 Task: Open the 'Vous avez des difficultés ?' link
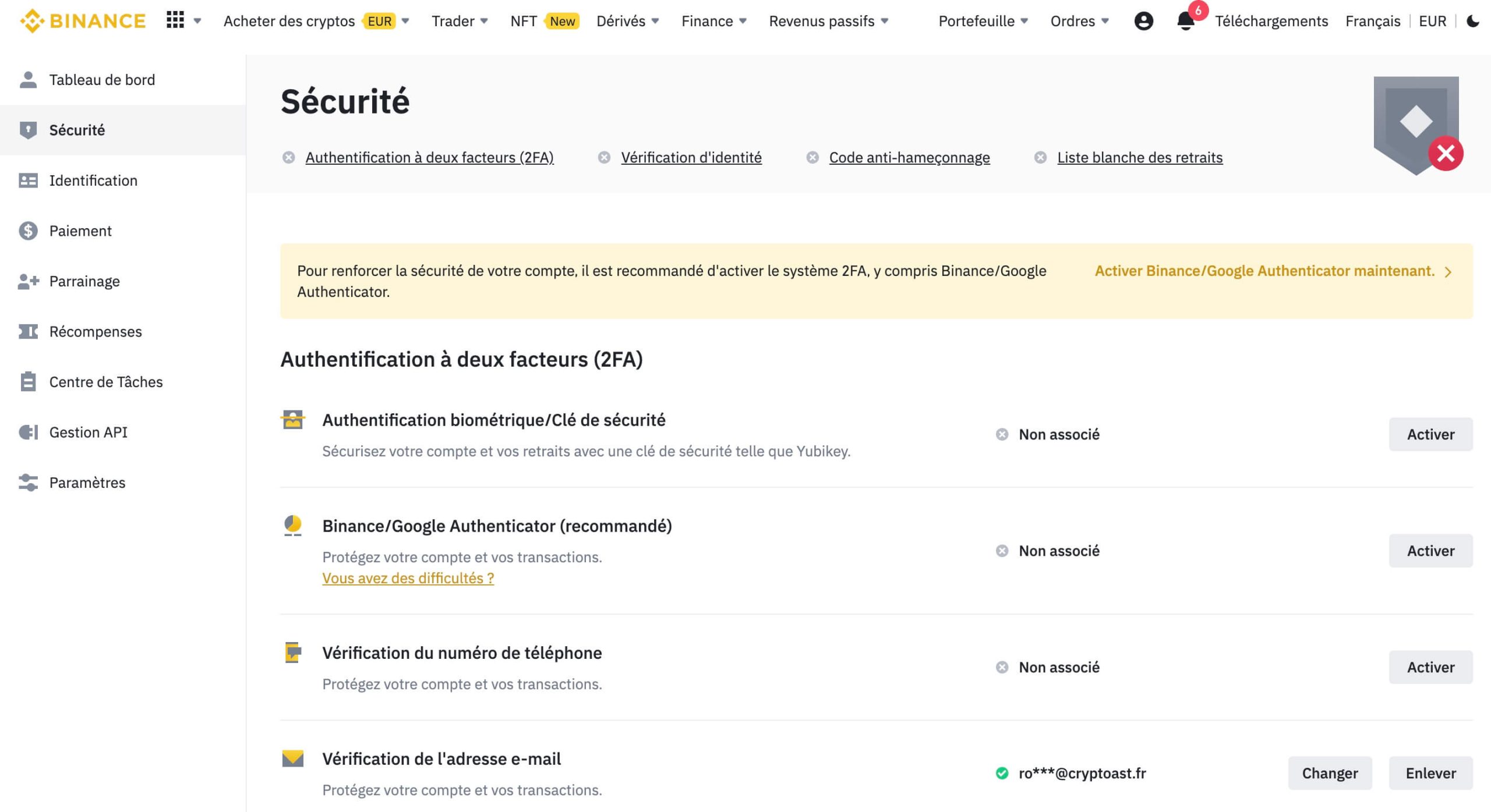click(x=408, y=578)
